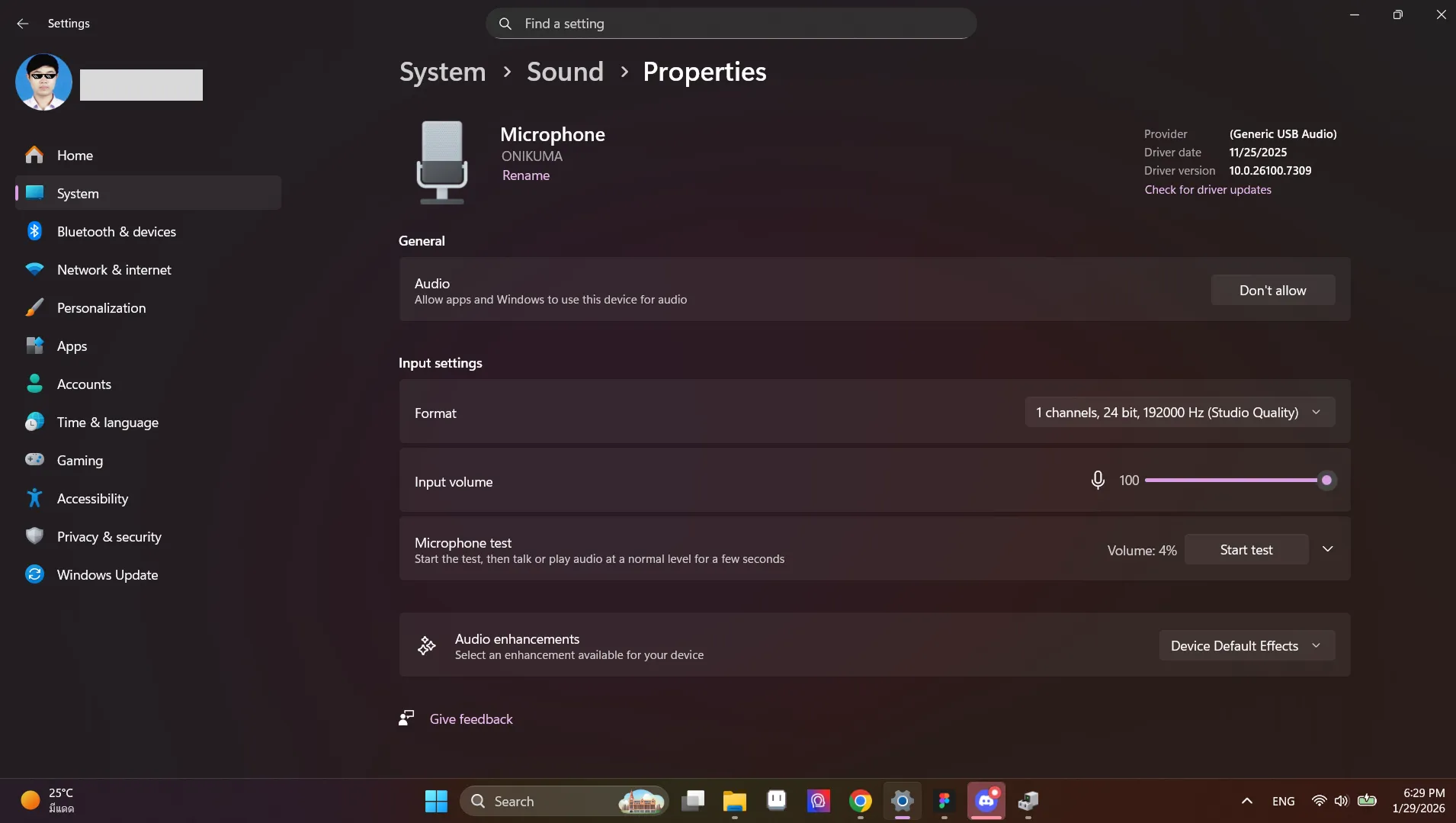The width and height of the screenshot is (1456, 823).
Task: Open Accessibility settings
Action: [x=148, y=498]
